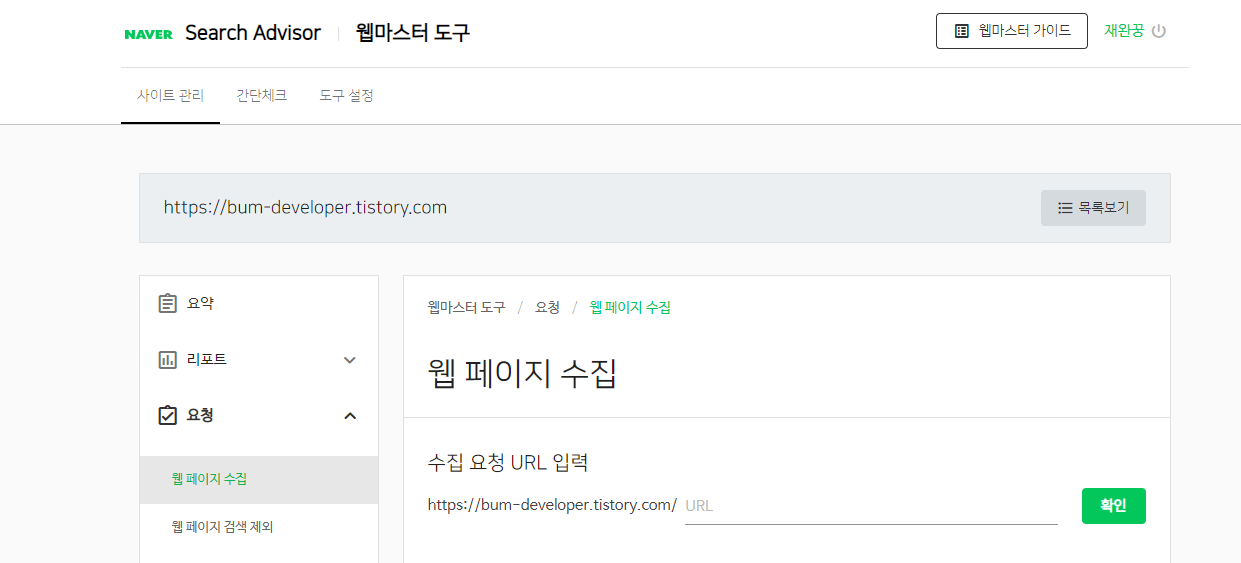
Task: Click the 요청 sidebar menu
Action: point(259,415)
